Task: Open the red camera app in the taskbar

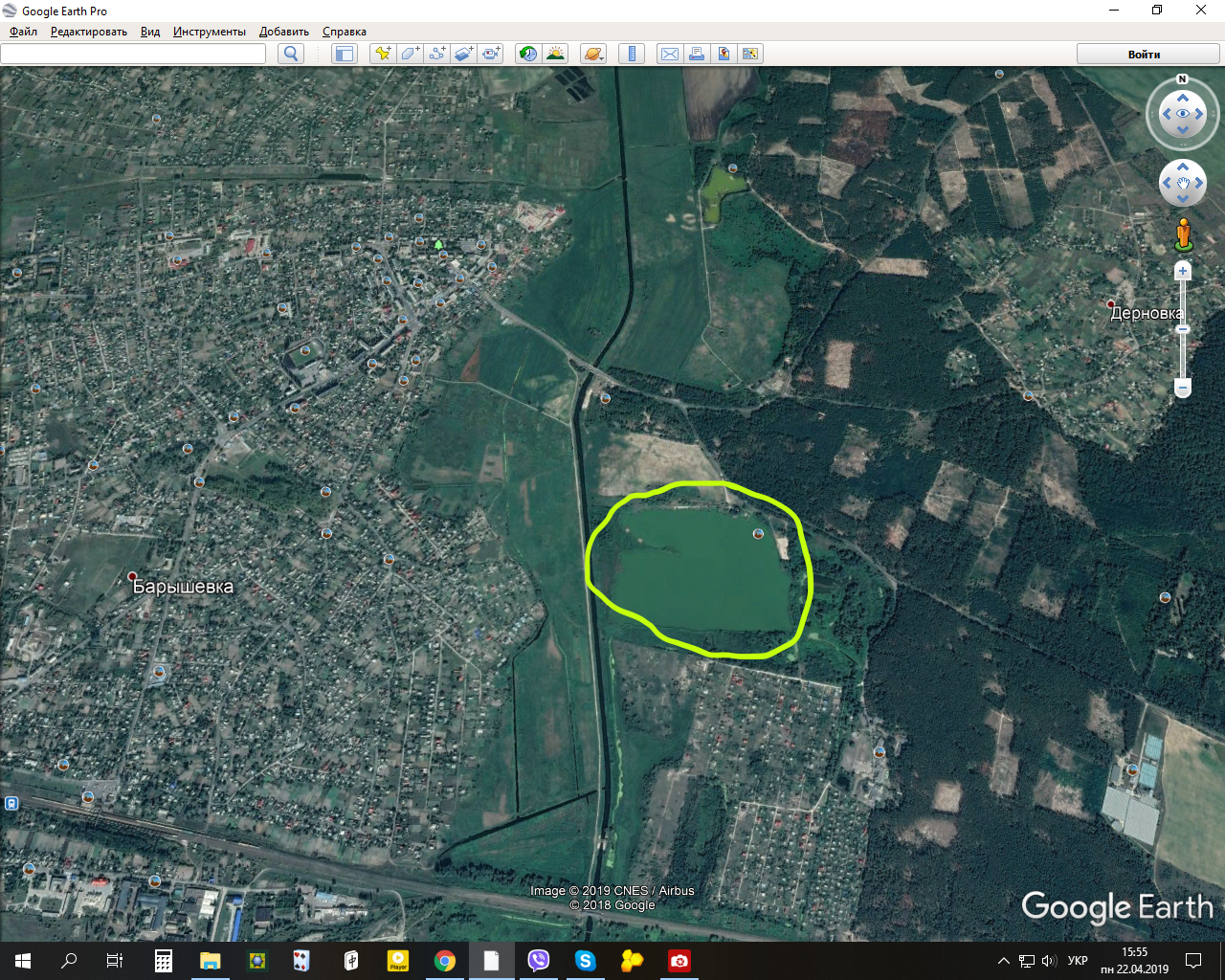Action: tap(679, 961)
